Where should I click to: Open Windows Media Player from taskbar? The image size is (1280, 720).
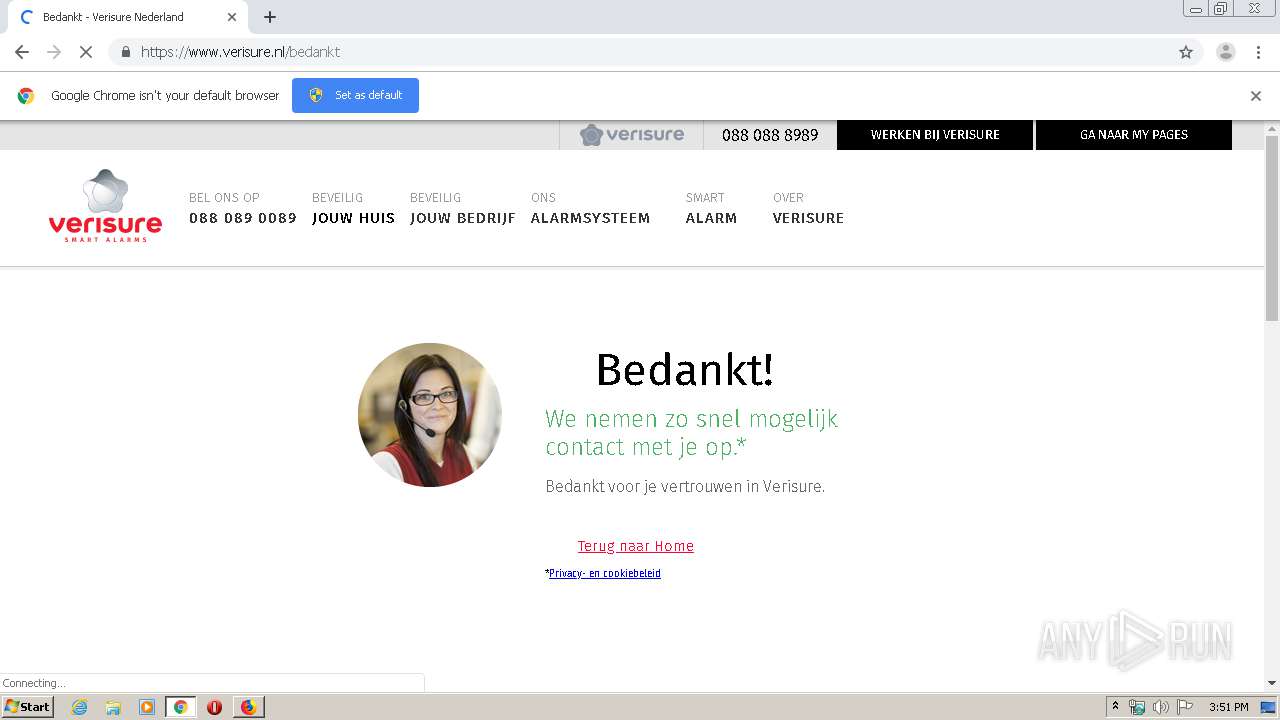click(147, 707)
